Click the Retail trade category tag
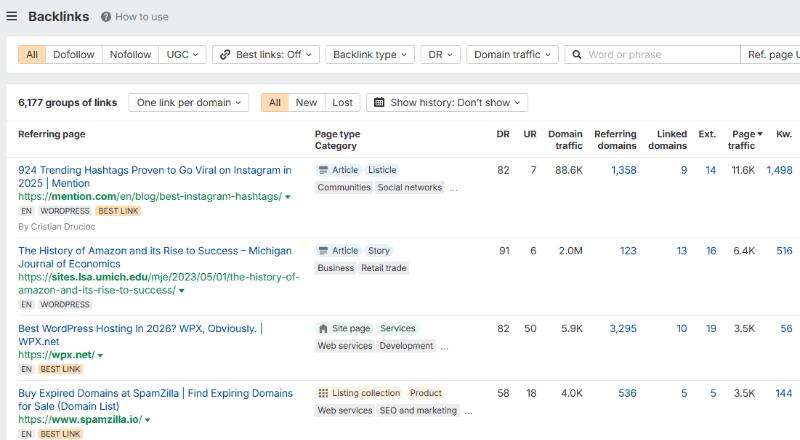 tap(384, 268)
